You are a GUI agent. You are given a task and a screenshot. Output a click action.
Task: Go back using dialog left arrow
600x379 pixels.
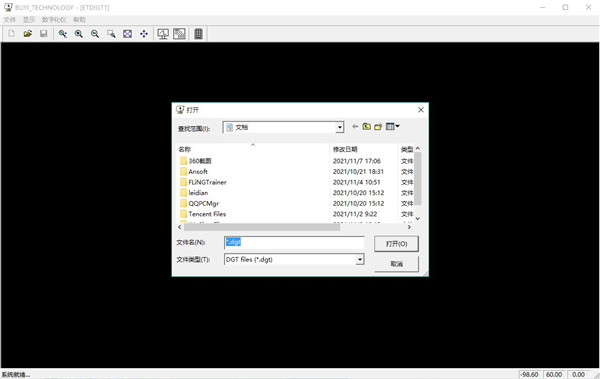click(355, 127)
